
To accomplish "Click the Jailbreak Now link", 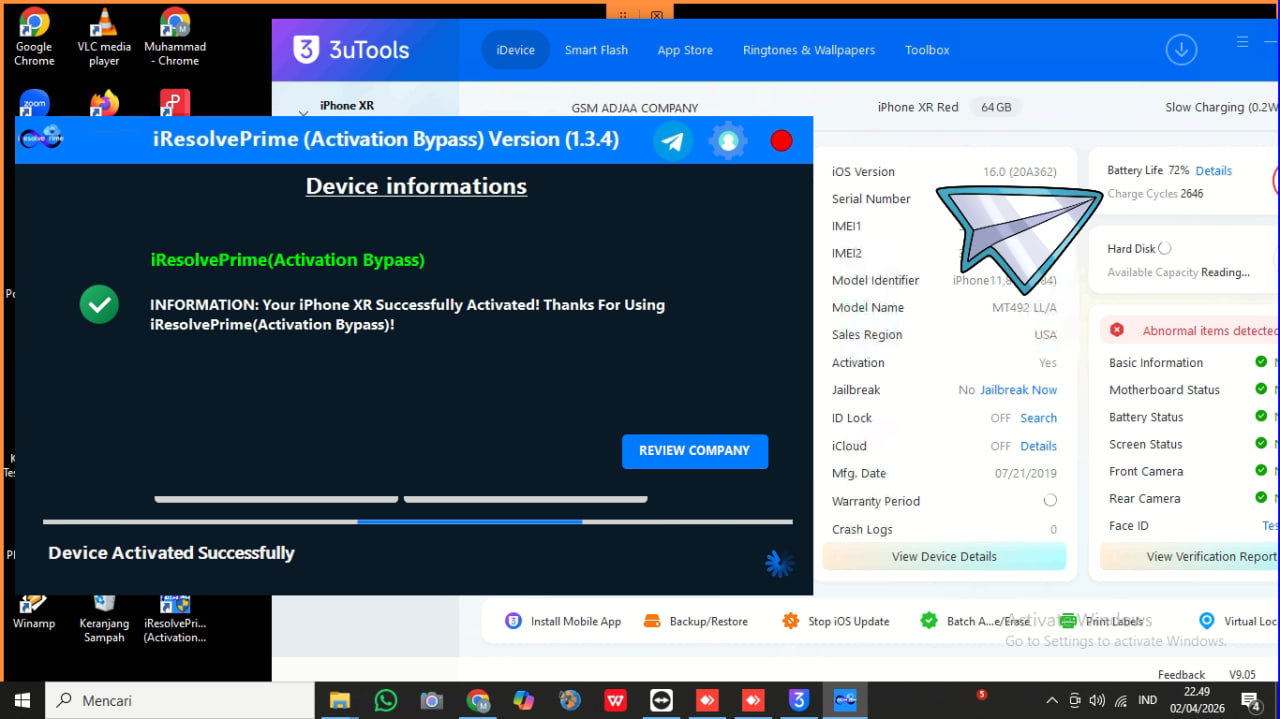I will (x=1018, y=390).
